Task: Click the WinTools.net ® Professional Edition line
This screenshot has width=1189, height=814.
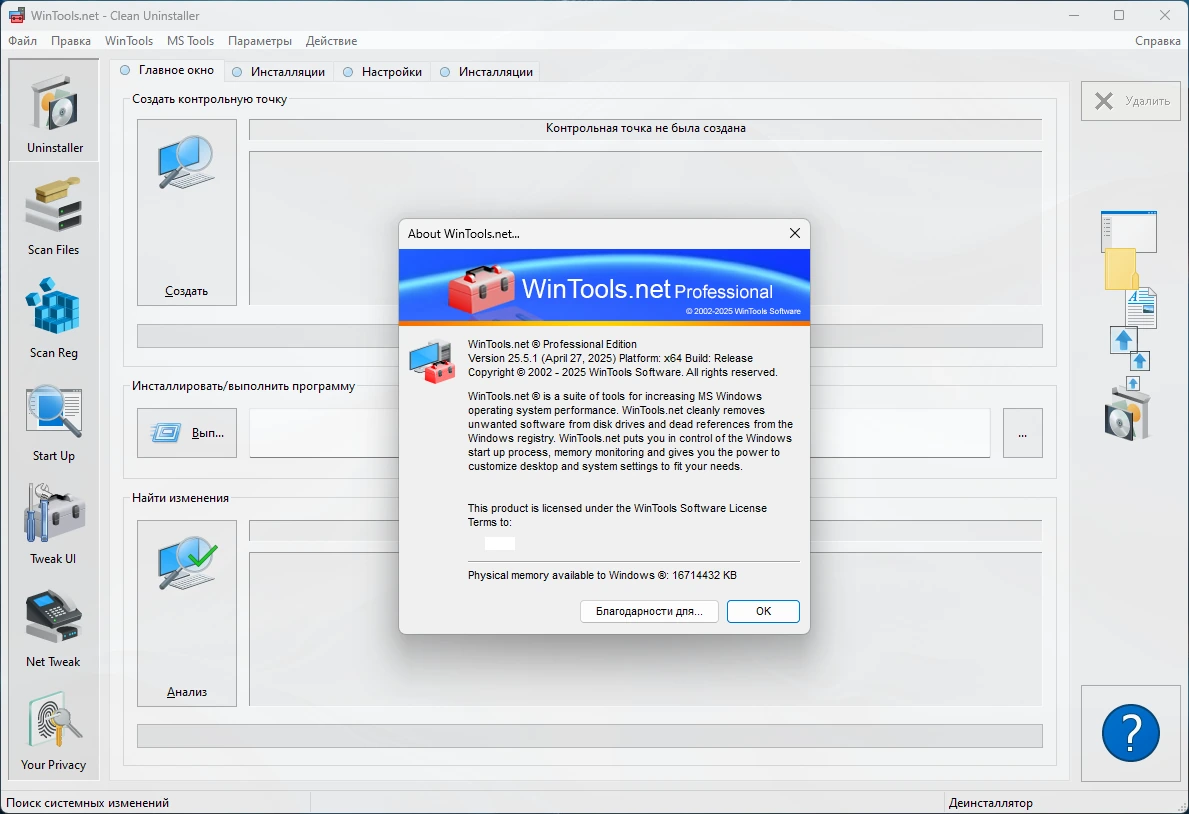Action: pyautogui.click(x=552, y=344)
